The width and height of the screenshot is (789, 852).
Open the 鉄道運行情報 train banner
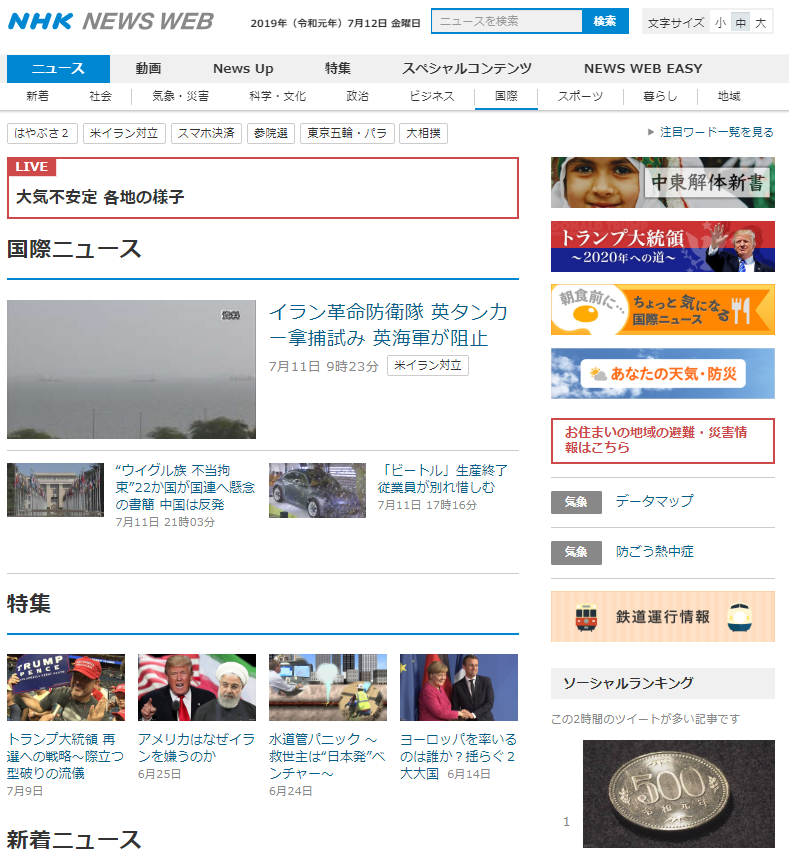click(x=662, y=616)
